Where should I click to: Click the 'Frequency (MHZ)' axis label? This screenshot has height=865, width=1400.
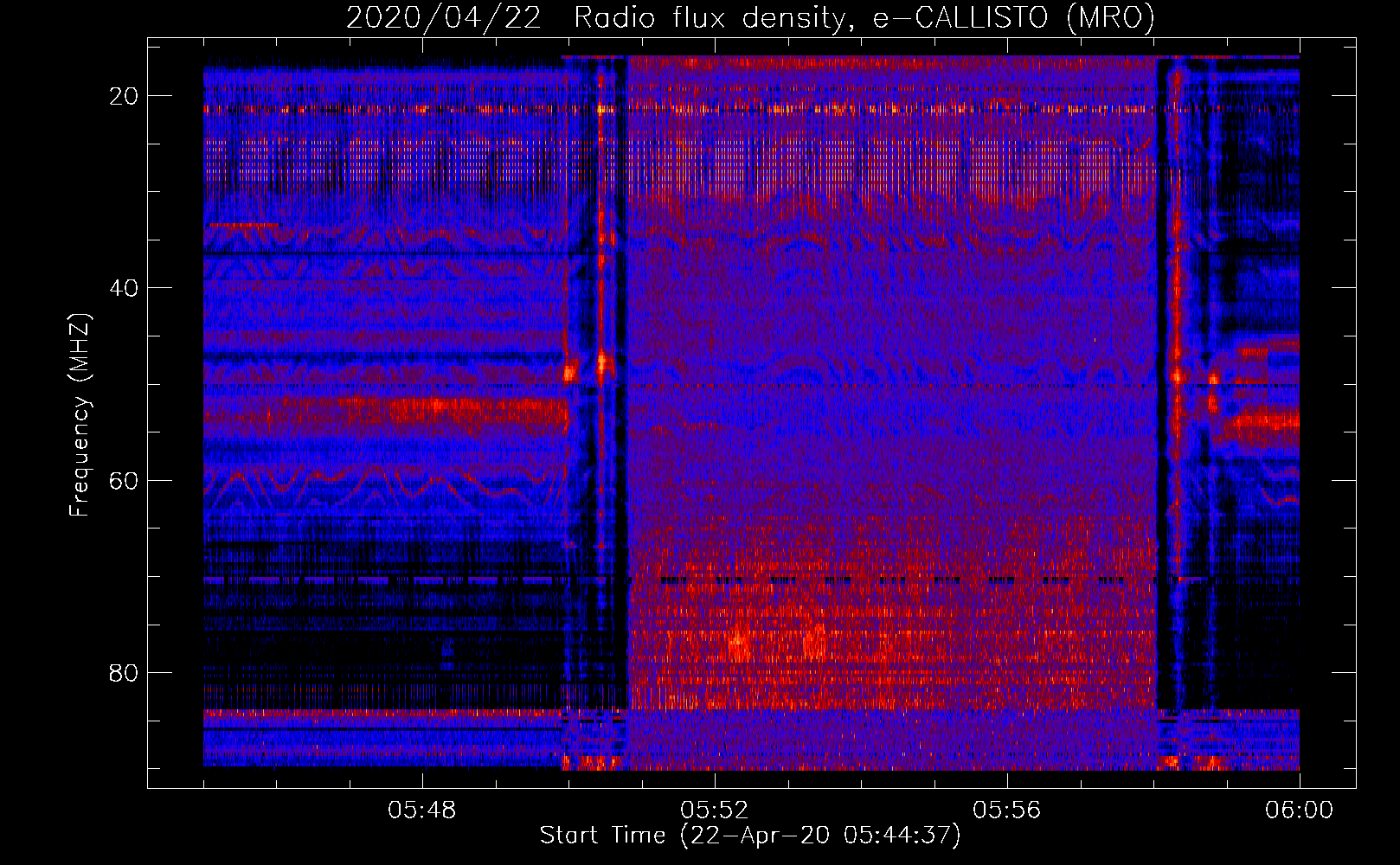80,414
